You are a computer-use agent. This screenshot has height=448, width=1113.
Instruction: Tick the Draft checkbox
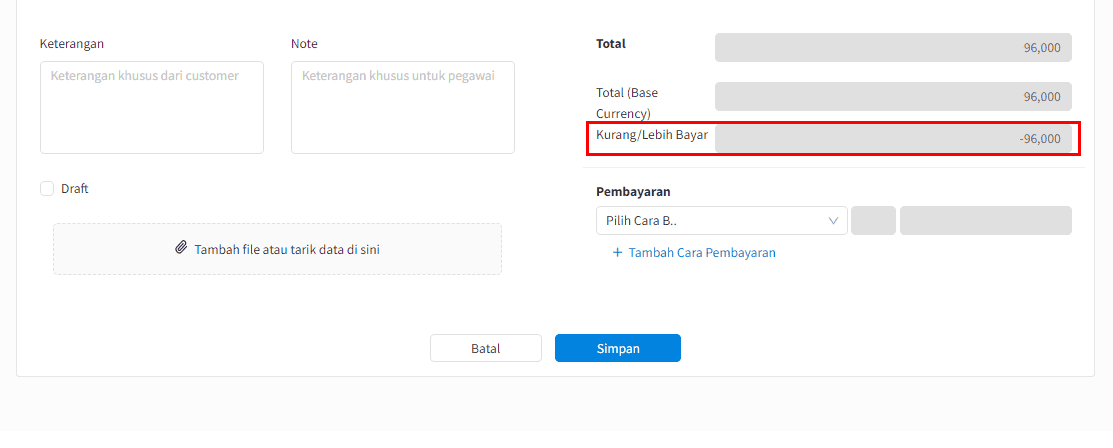(47, 189)
